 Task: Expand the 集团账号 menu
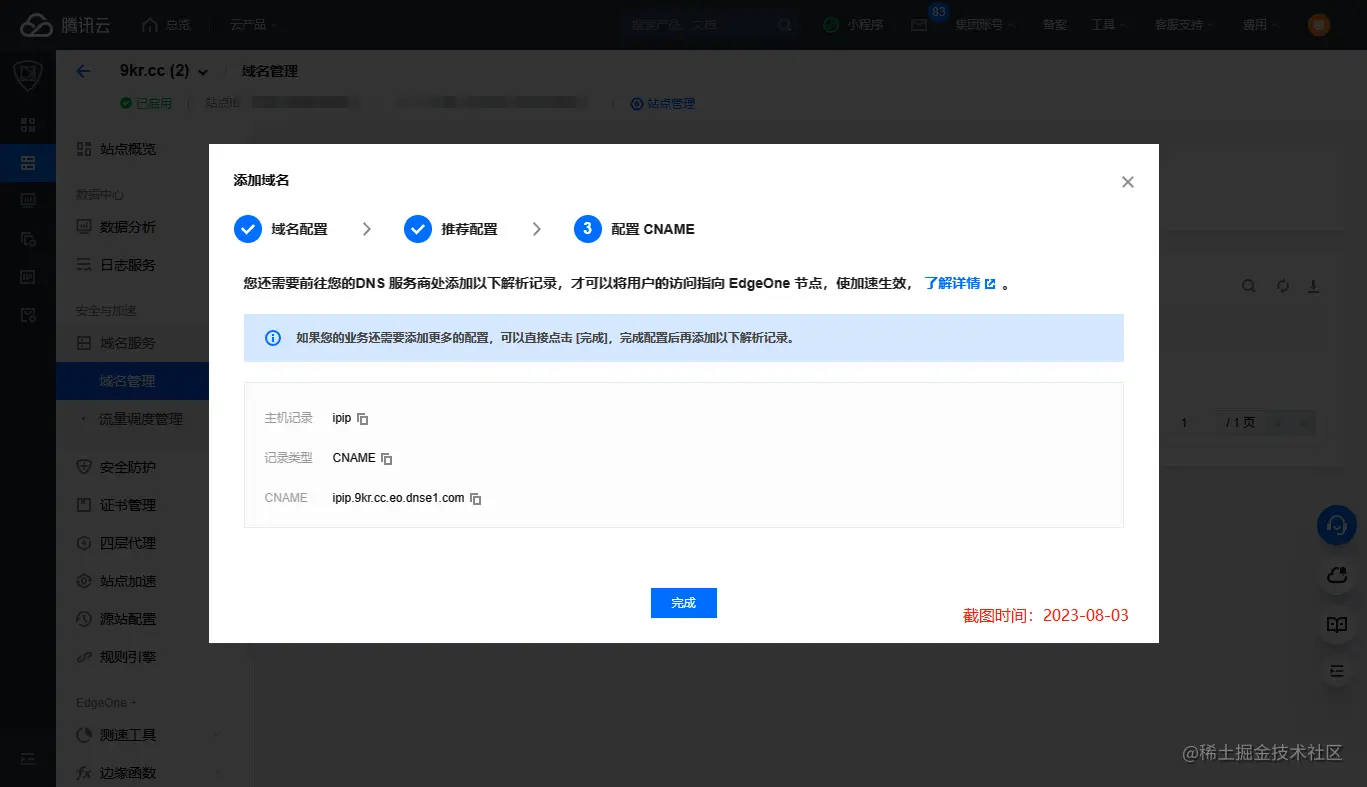point(985,25)
